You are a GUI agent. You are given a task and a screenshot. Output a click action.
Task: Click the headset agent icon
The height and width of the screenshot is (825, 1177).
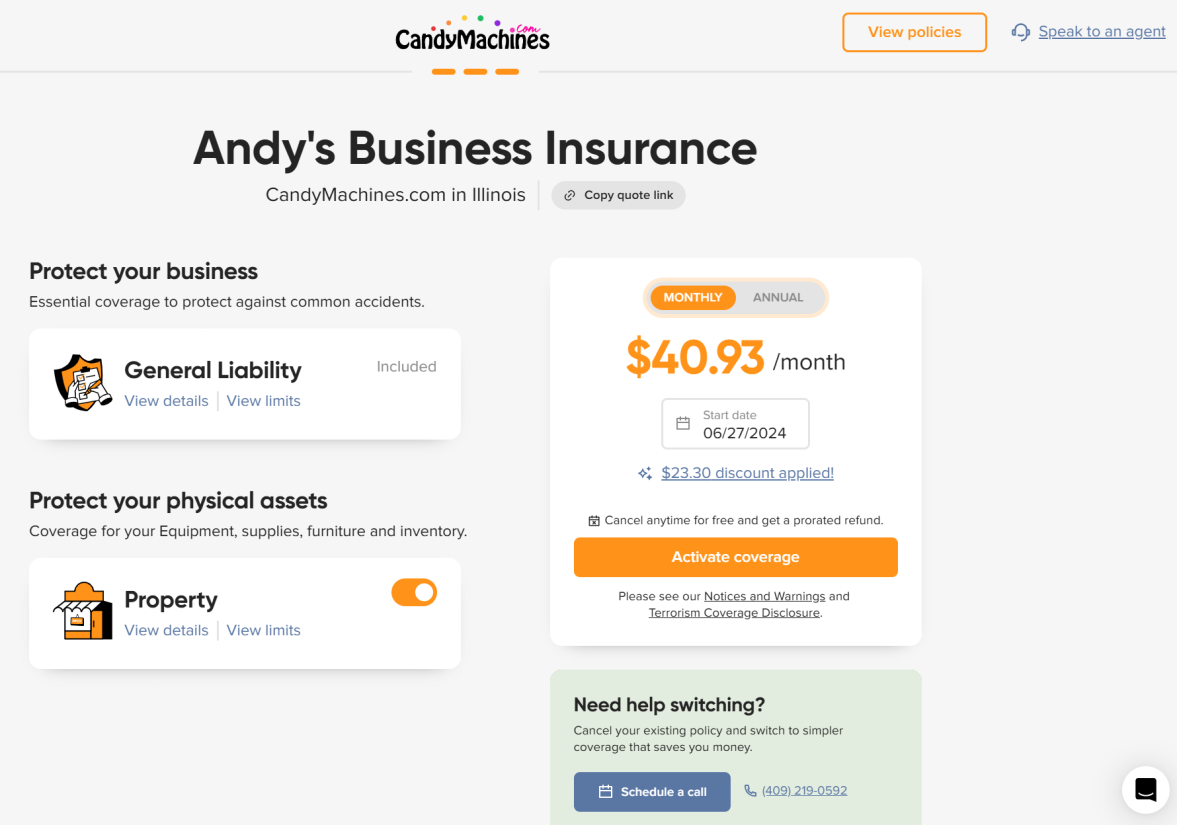click(1020, 32)
